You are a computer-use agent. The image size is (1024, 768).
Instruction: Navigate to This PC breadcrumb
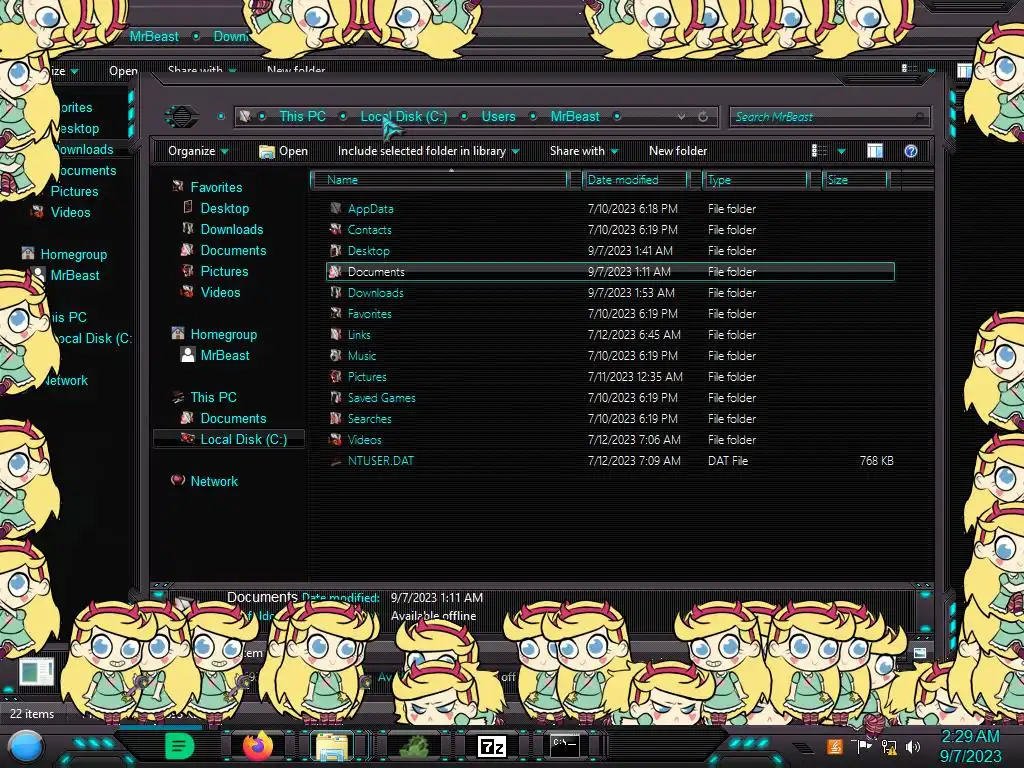[x=302, y=116]
